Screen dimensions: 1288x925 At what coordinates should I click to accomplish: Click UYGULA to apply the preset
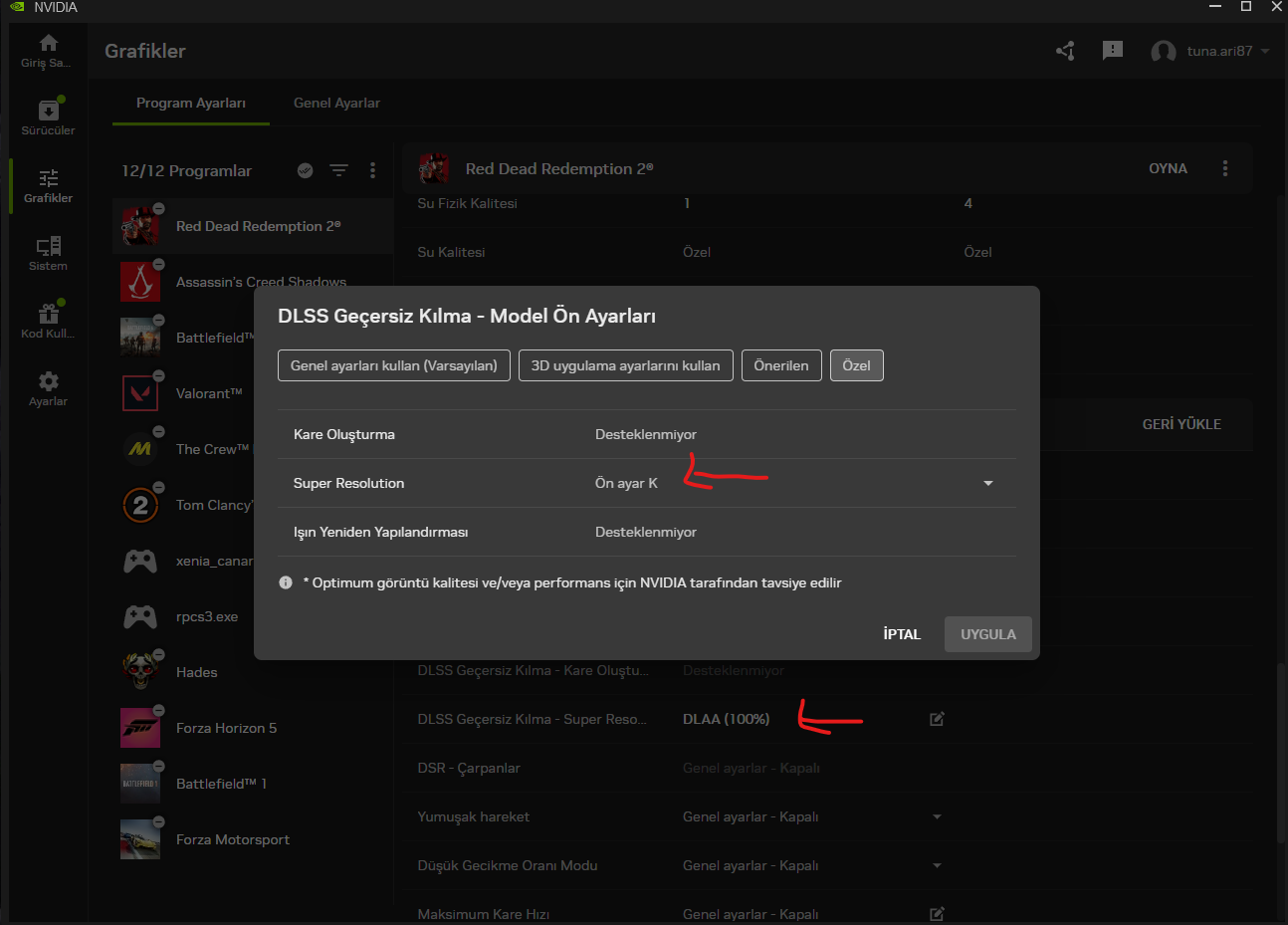coord(988,634)
